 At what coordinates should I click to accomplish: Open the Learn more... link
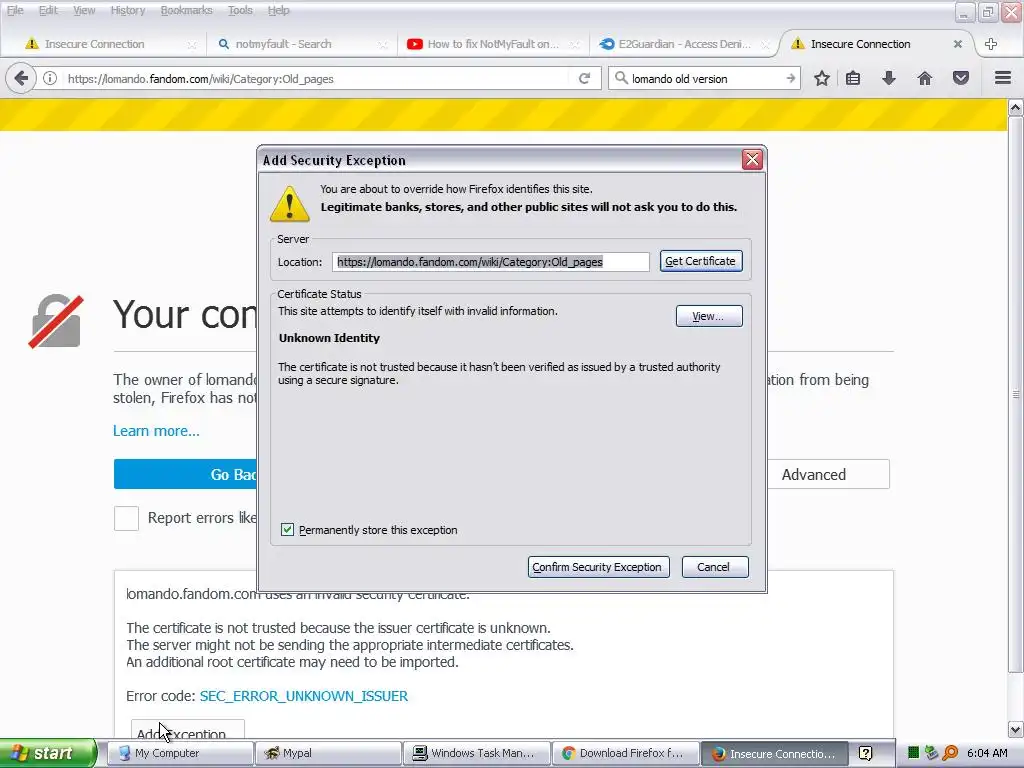click(x=156, y=431)
